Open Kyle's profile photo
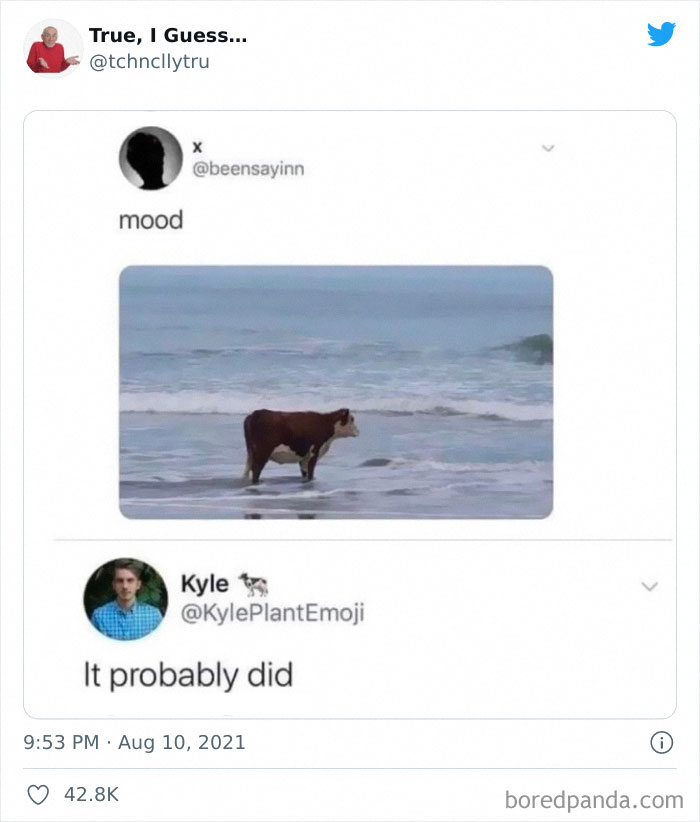This screenshot has height=822, width=700. 126,599
